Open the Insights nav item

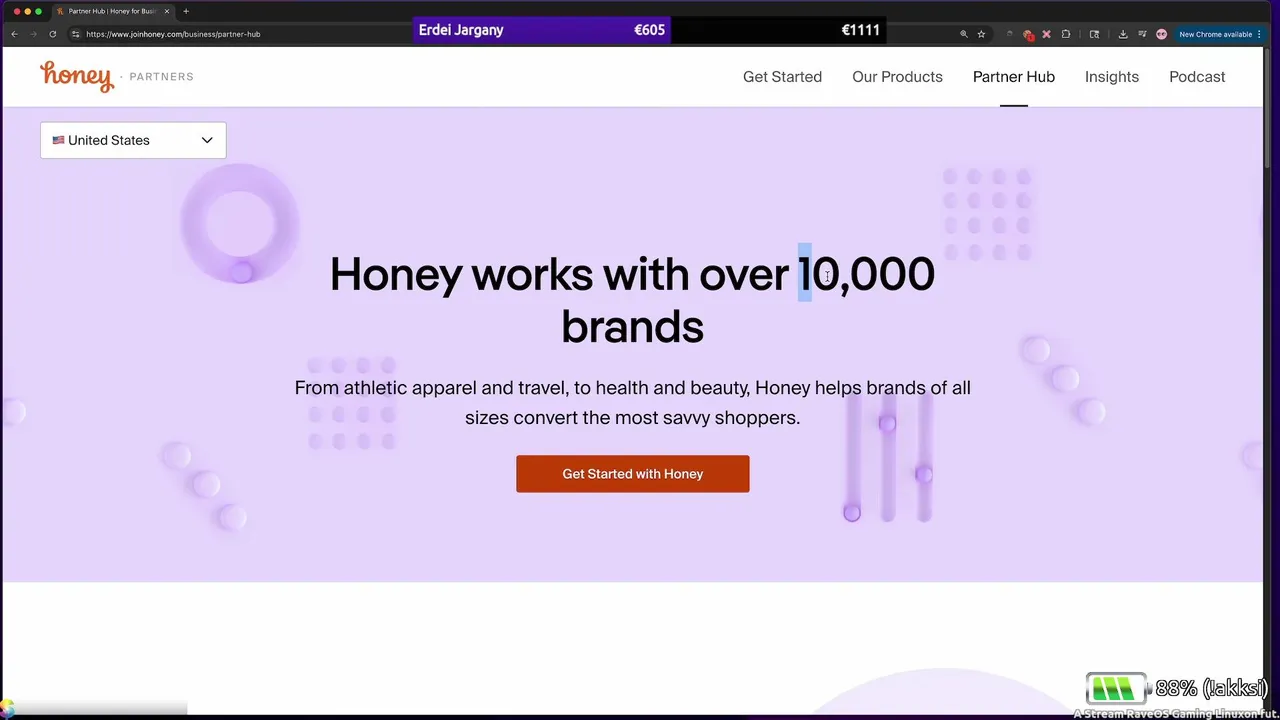1112,77
